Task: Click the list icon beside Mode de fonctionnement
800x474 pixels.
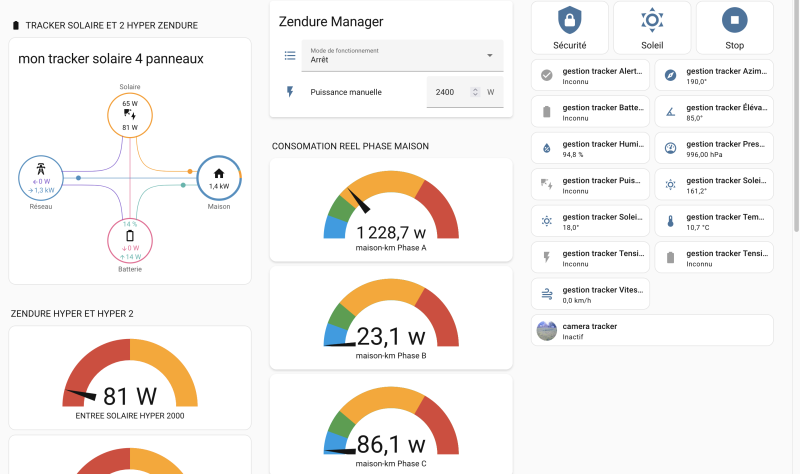Action: coord(290,56)
